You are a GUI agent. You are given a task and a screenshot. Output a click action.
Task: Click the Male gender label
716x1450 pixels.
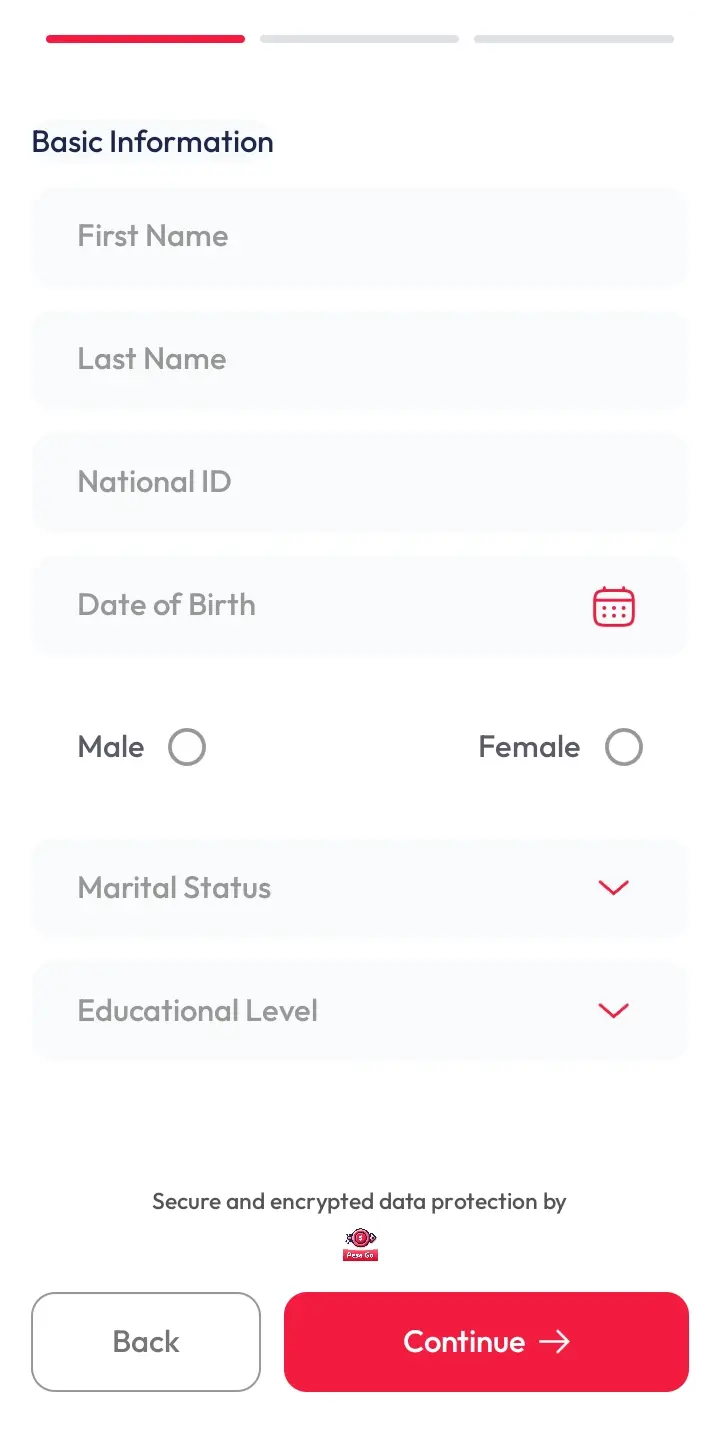coord(111,747)
